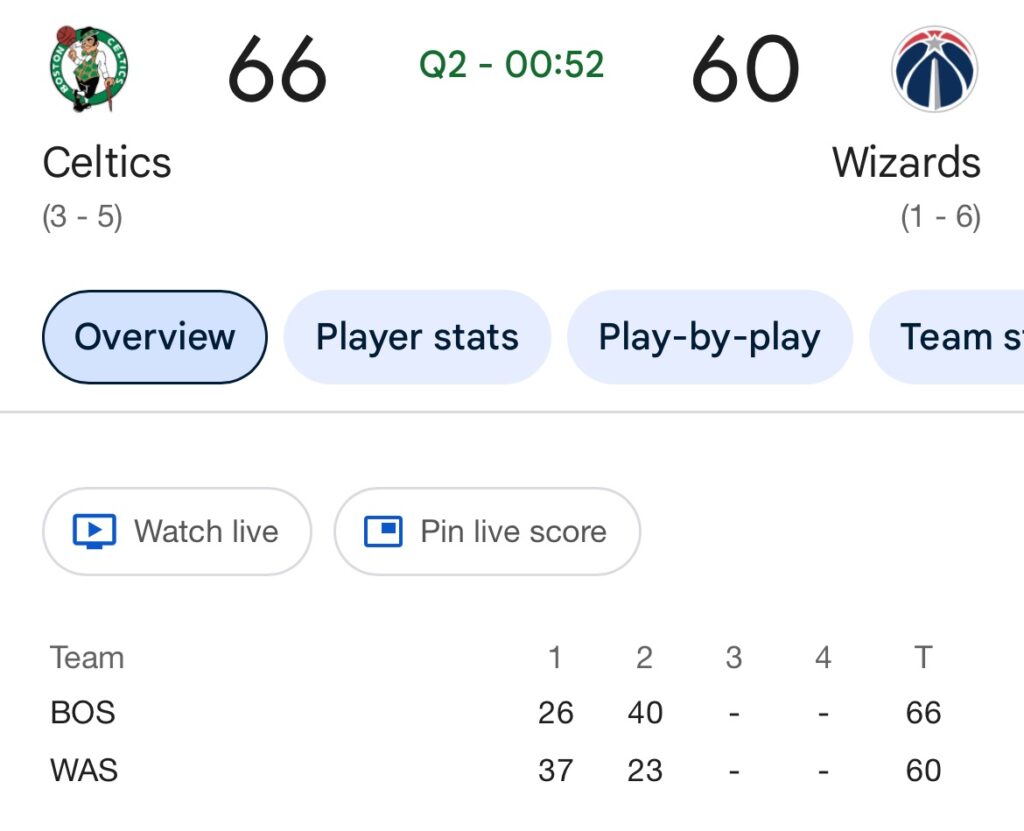Open the Player stats tab
The image size is (1024, 831).
tap(417, 337)
